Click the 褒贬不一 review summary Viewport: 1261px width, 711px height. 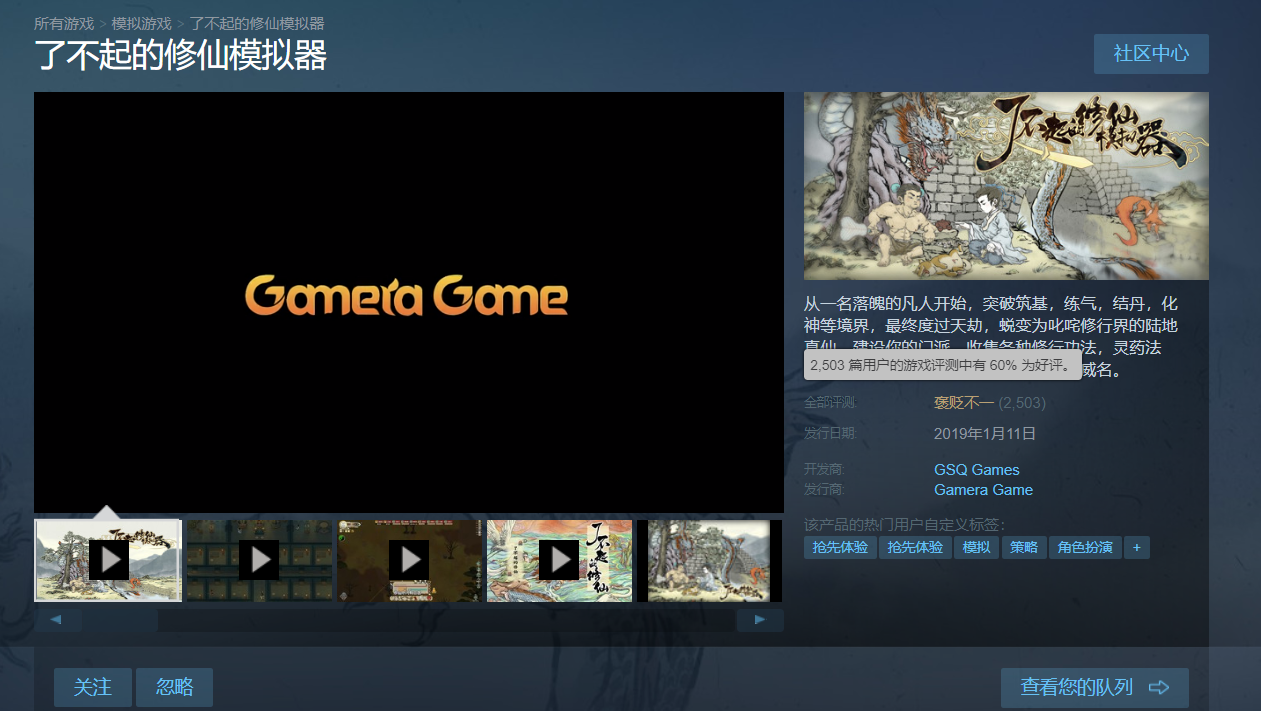point(964,403)
